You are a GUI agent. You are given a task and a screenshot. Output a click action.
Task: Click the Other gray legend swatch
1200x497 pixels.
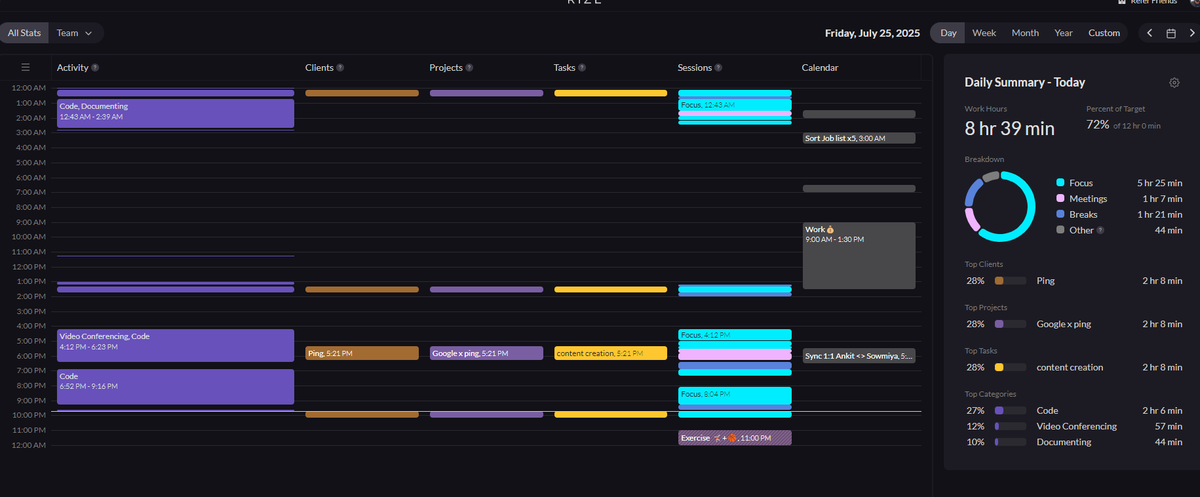point(1060,230)
